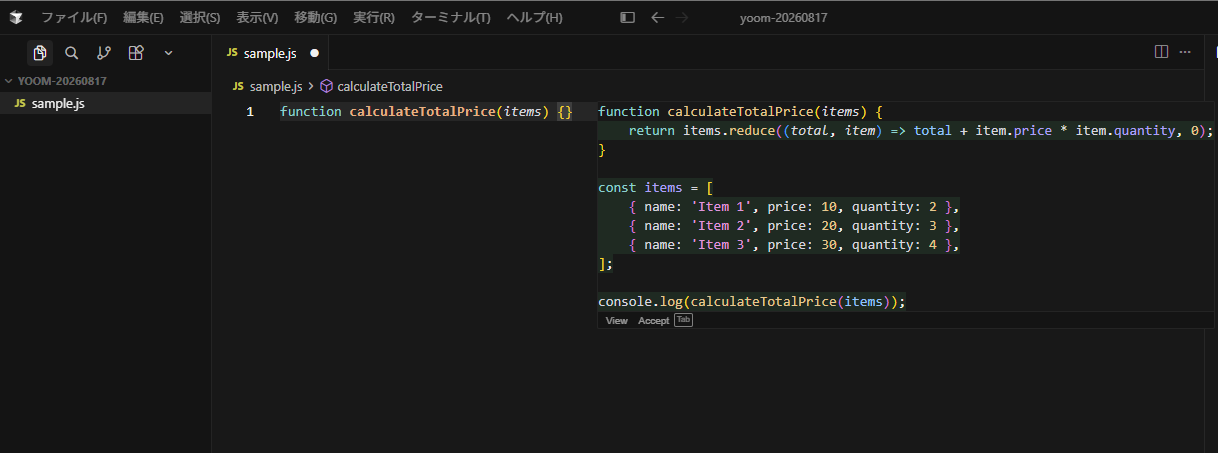
Task: Split the editor to the right
Action: click(1161, 52)
